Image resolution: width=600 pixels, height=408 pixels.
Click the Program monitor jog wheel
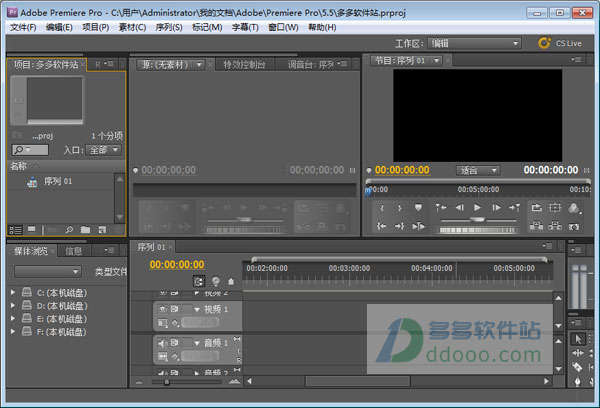point(478,230)
